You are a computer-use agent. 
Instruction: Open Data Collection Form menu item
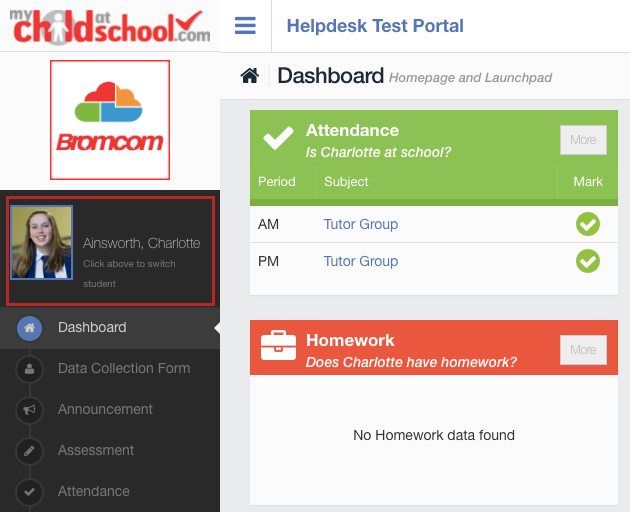[124, 368]
